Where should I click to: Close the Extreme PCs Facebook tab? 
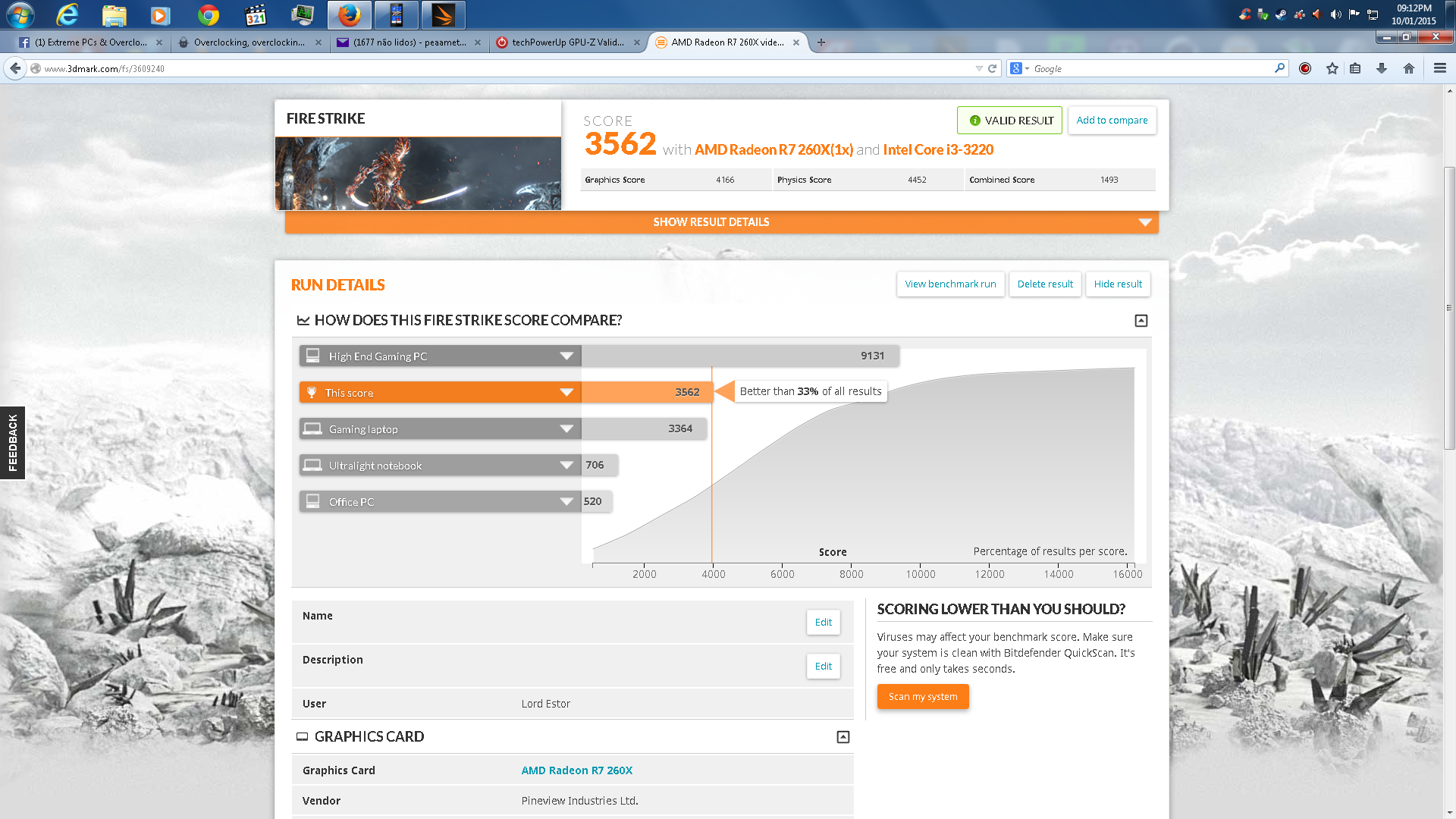pyautogui.click(x=159, y=42)
